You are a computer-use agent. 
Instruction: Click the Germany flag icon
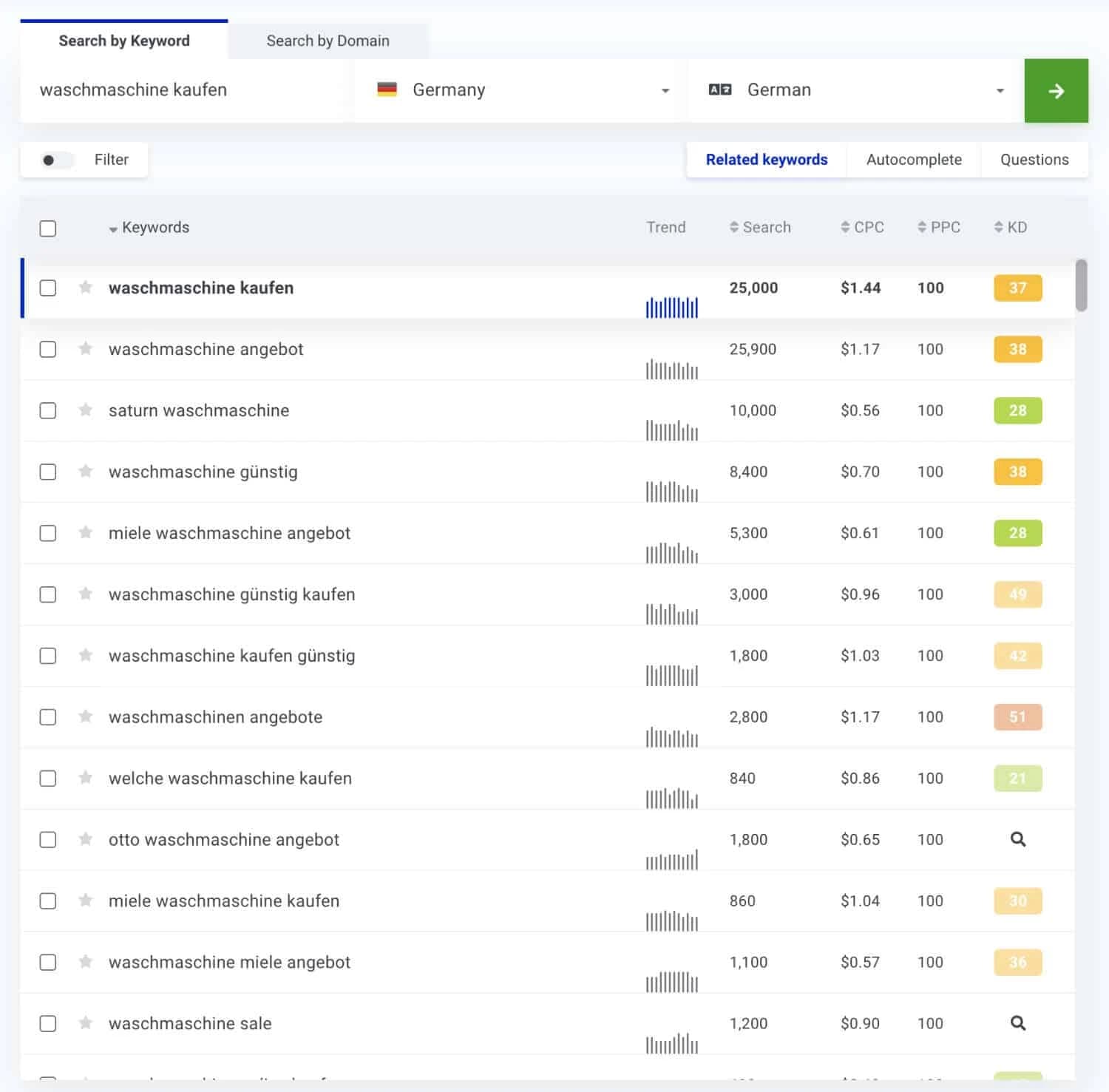[387, 89]
